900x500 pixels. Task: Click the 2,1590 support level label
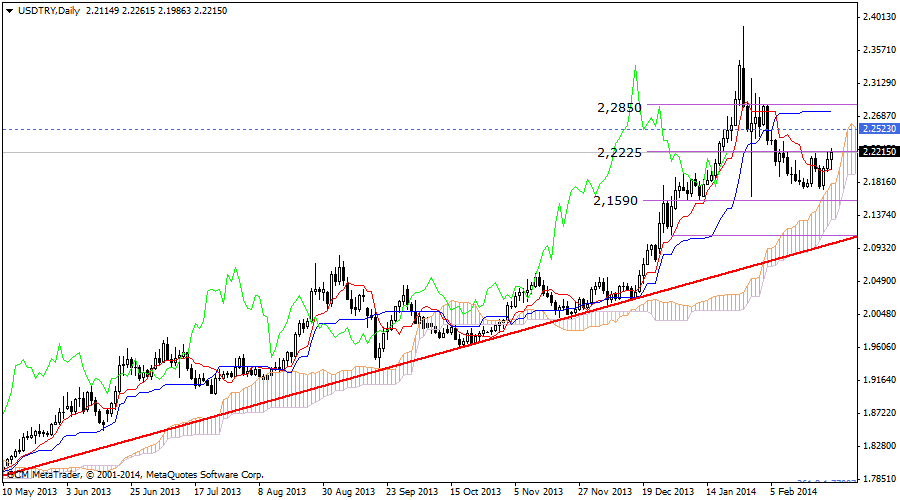tap(615, 200)
